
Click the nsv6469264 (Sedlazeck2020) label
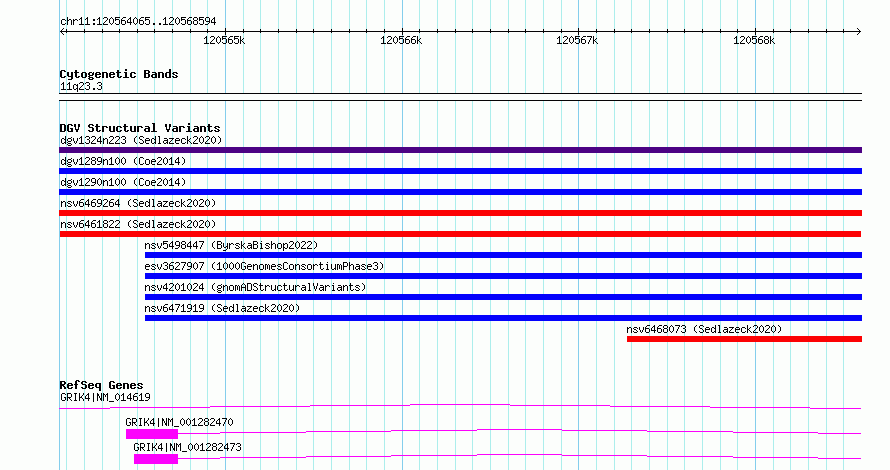coord(138,203)
